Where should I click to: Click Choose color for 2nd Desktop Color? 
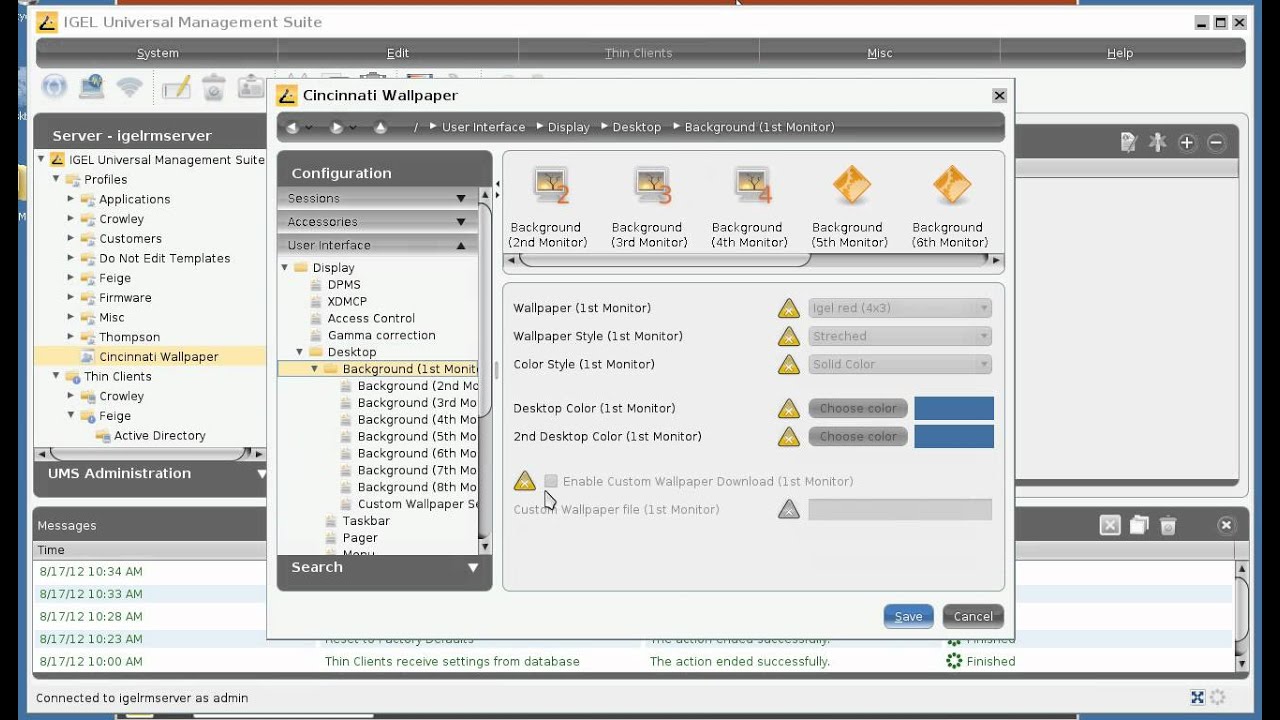coord(858,436)
